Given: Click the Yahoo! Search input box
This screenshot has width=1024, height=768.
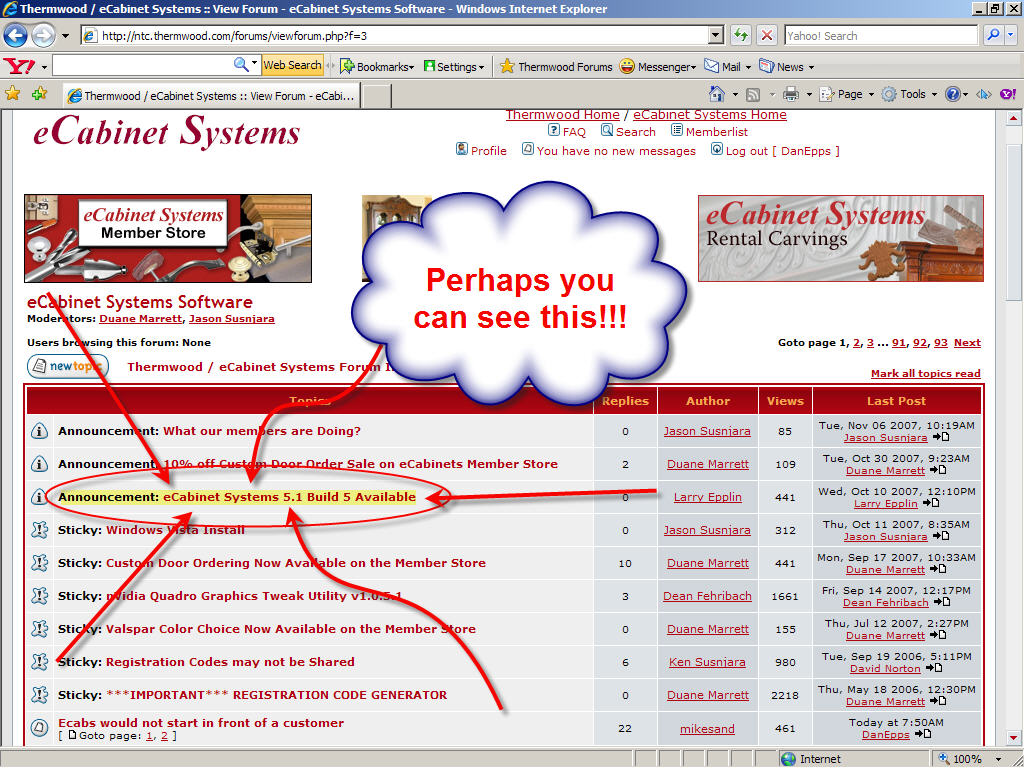Looking at the screenshot, I should click(880, 35).
